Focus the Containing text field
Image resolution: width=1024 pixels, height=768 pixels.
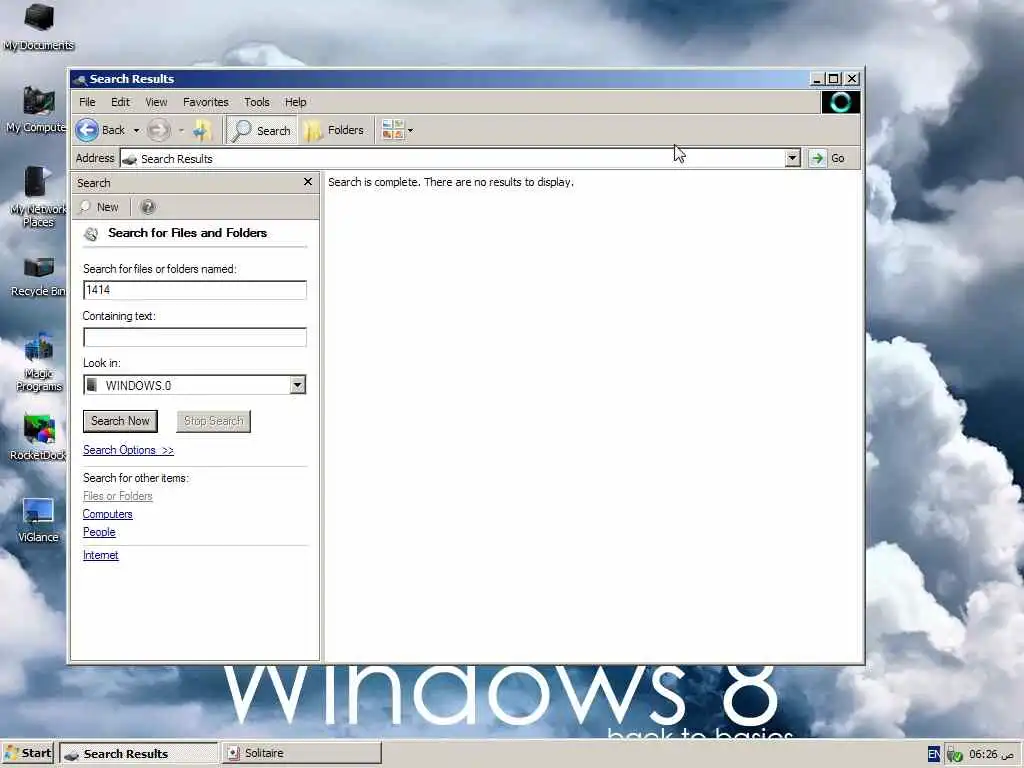click(x=195, y=337)
